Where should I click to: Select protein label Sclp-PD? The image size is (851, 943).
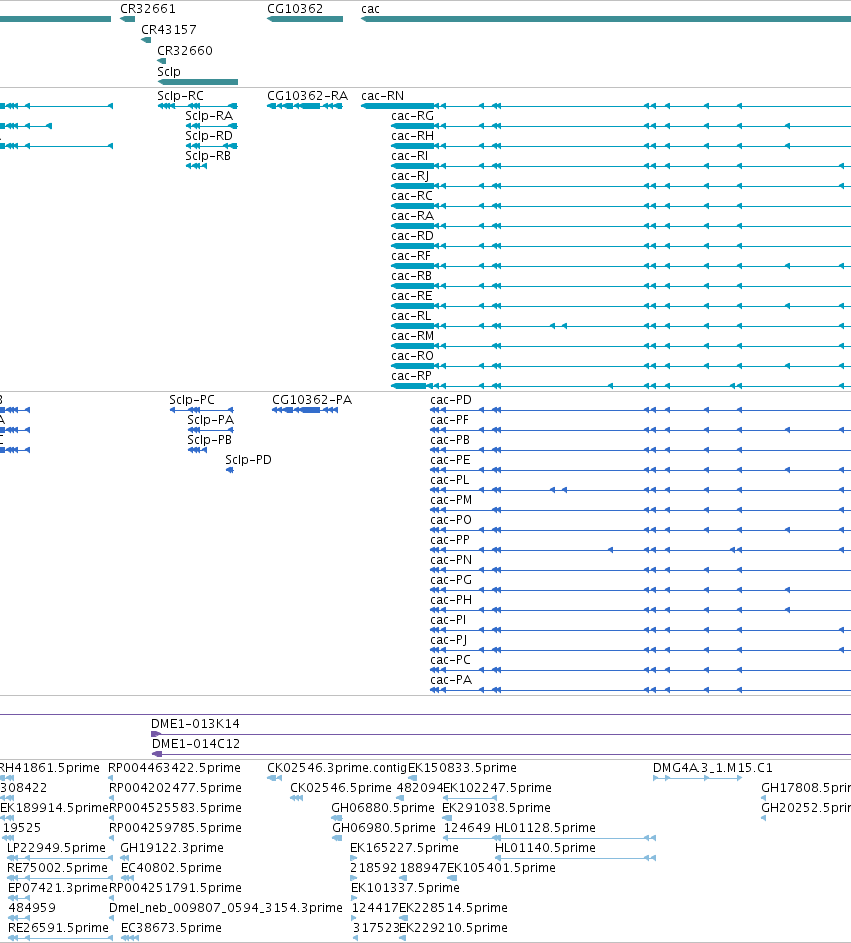click(248, 460)
